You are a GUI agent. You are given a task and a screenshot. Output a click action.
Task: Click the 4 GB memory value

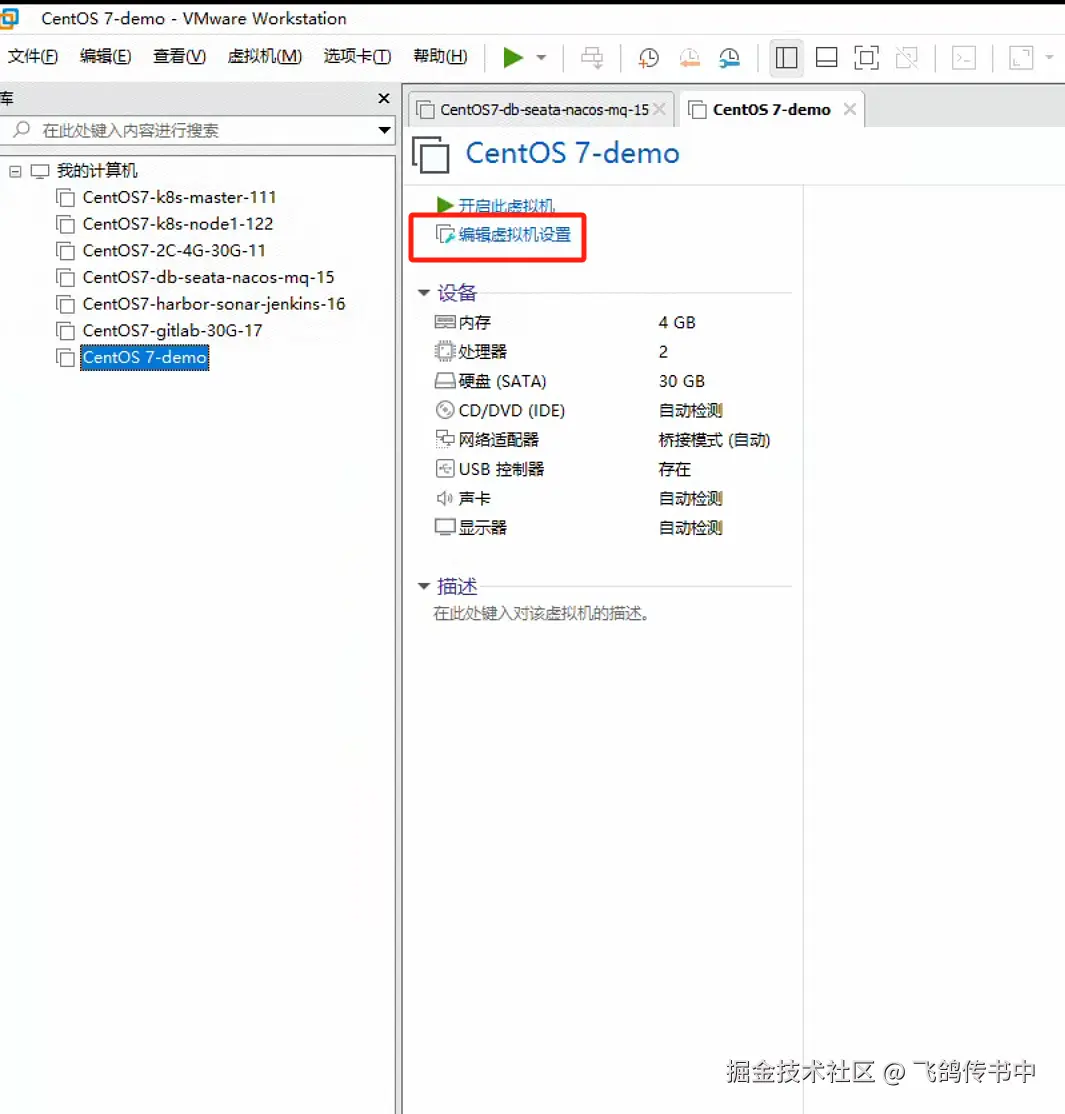pyautogui.click(x=676, y=323)
